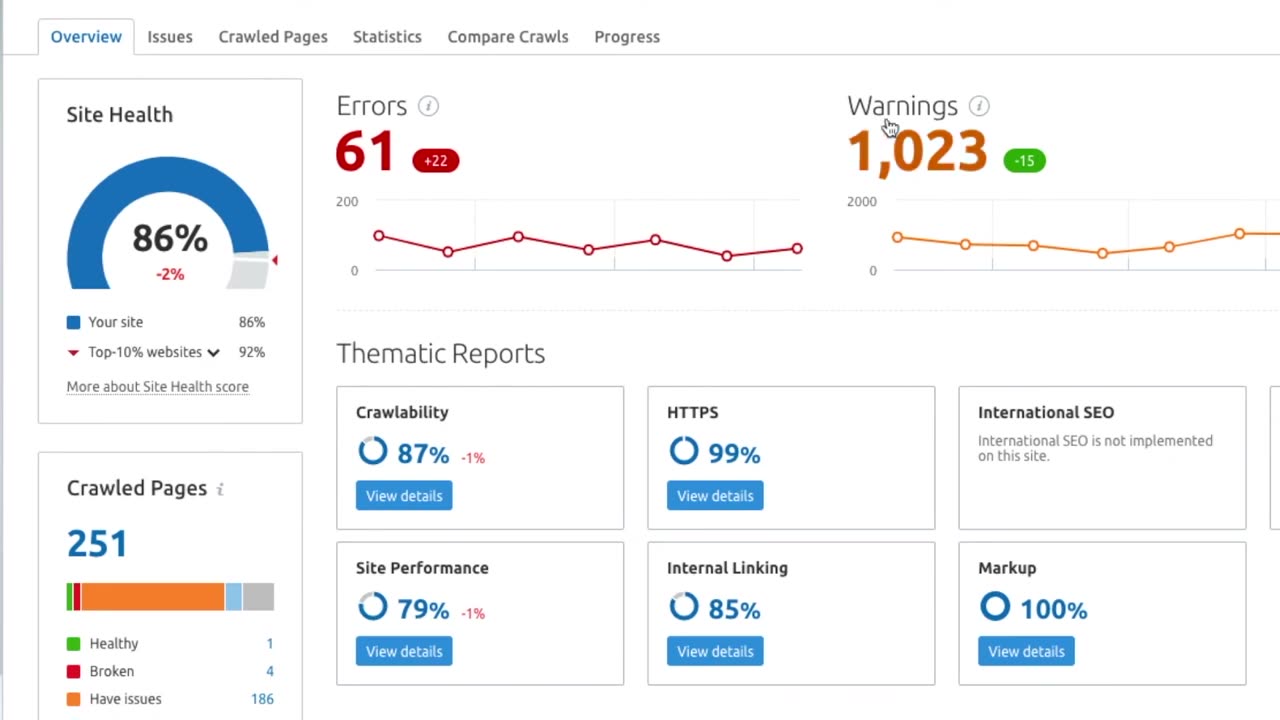Click the Crawled Pages info icon
The width and height of the screenshot is (1280, 720).
click(220, 489)
